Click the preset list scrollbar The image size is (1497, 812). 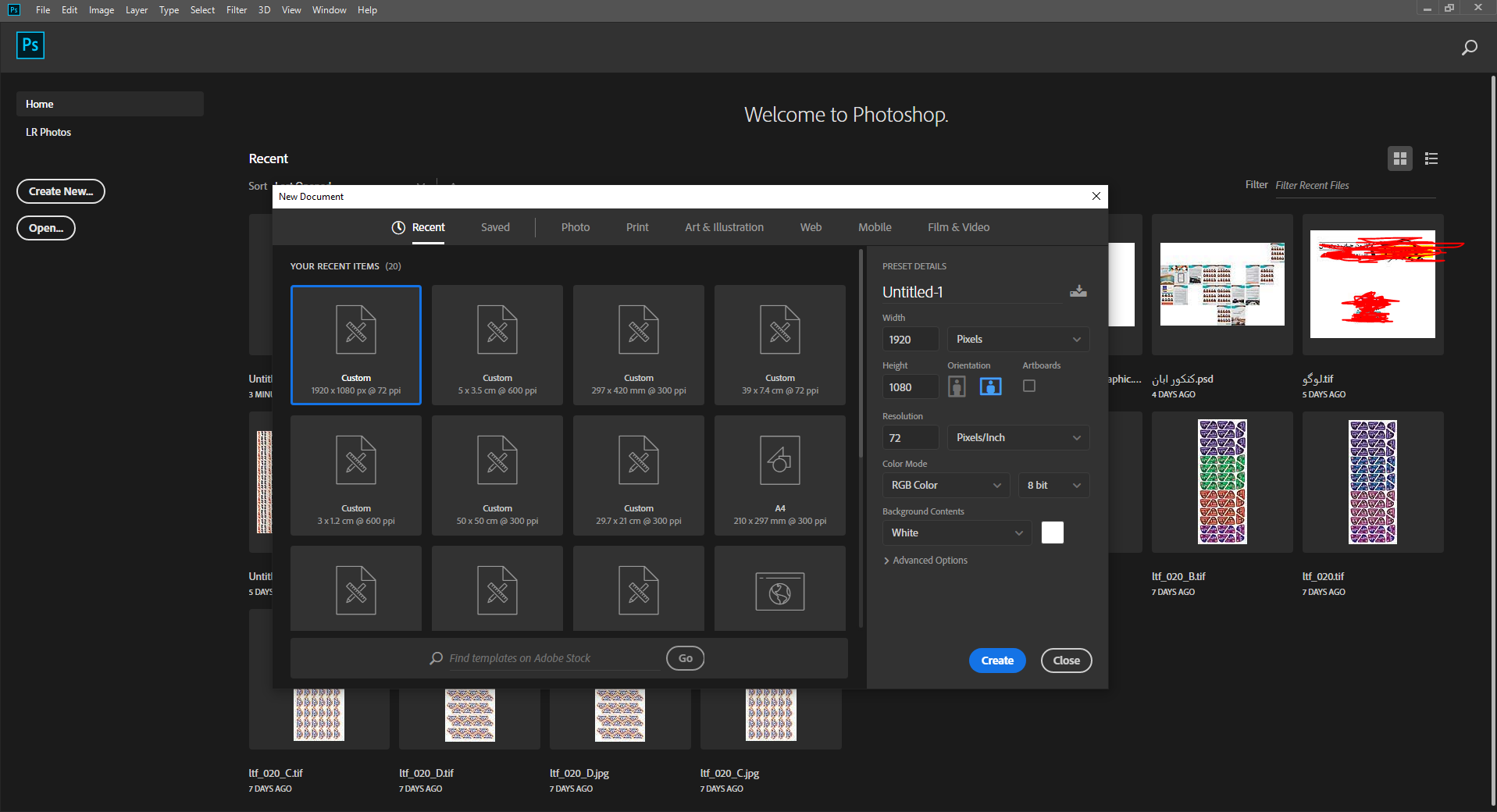(861, 353)
